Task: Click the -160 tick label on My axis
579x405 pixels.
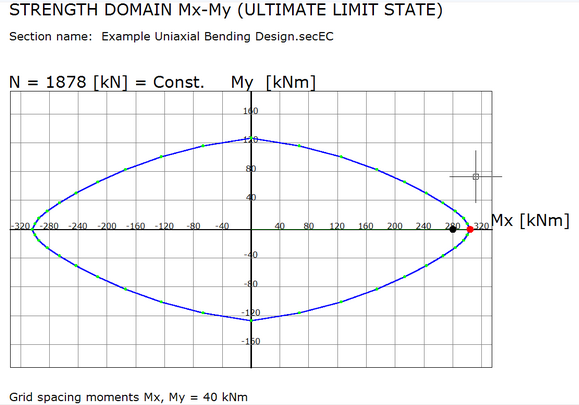Action: click(x=250, y=341)
